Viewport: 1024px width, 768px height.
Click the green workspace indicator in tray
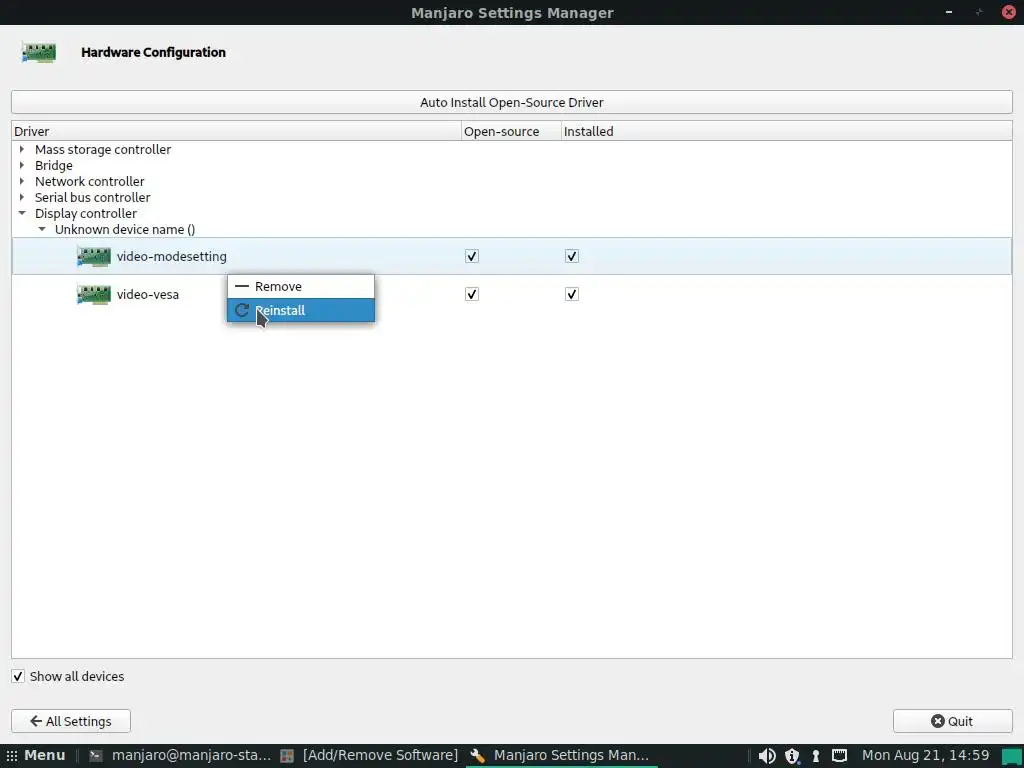click(1011, 756)
